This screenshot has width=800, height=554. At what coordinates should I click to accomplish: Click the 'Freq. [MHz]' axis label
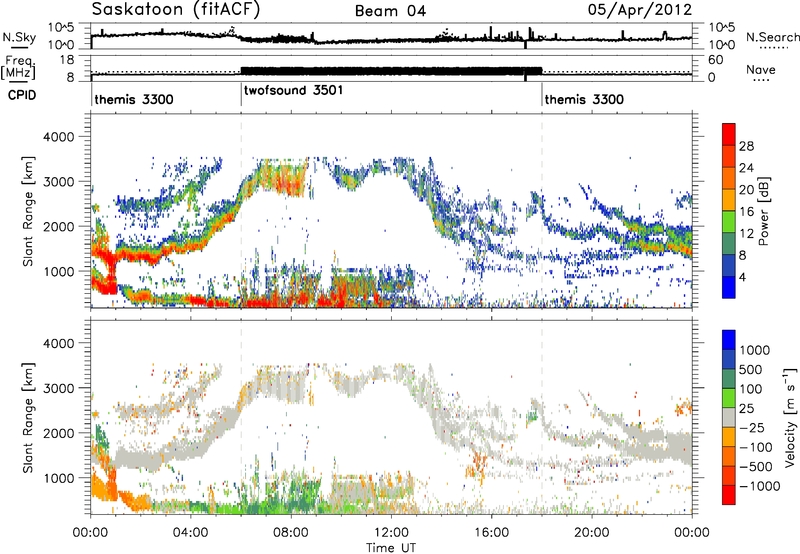pos(19,68)
